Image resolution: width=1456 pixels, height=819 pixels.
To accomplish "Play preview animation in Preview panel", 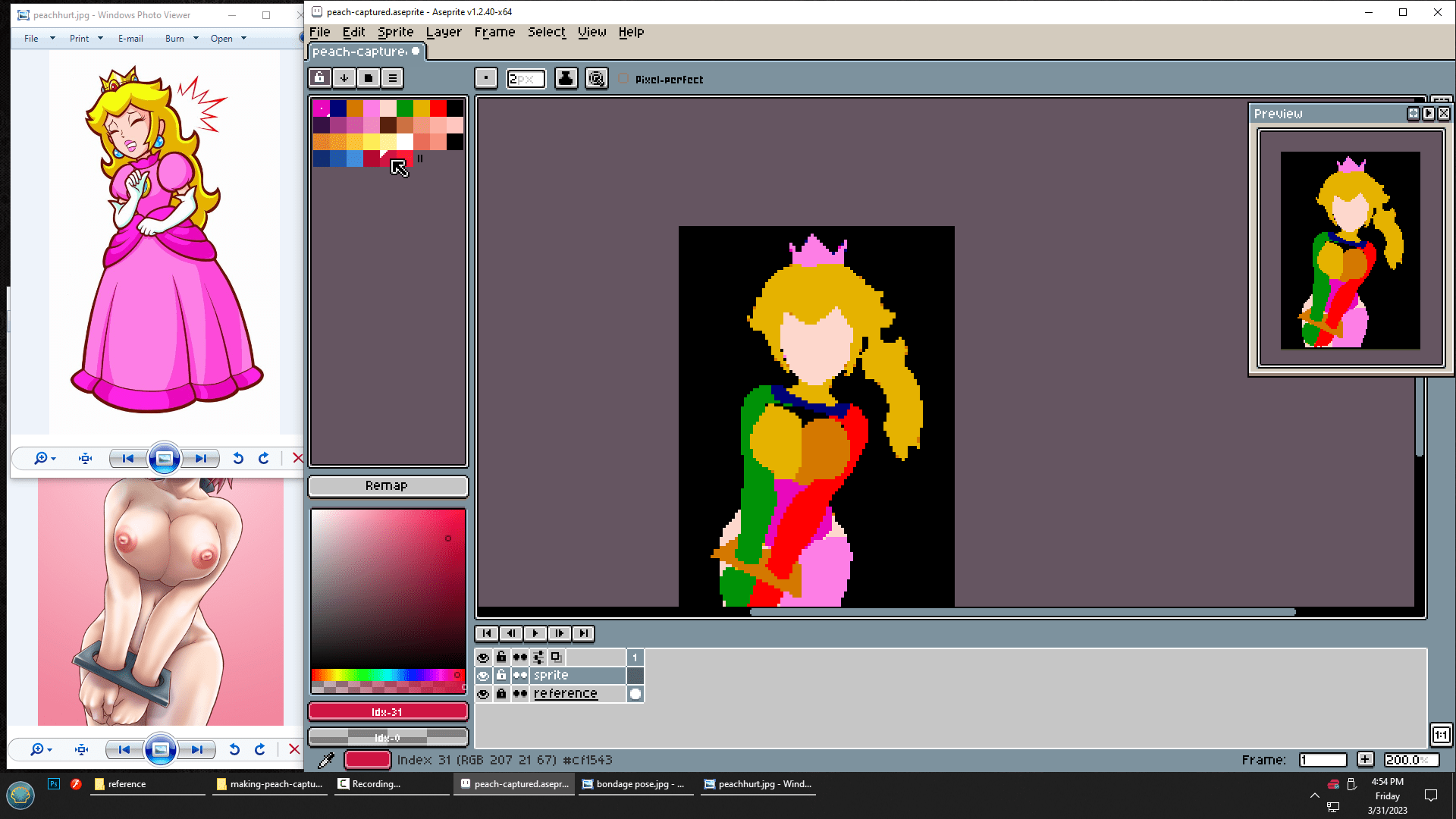I will click(1429, 113).
